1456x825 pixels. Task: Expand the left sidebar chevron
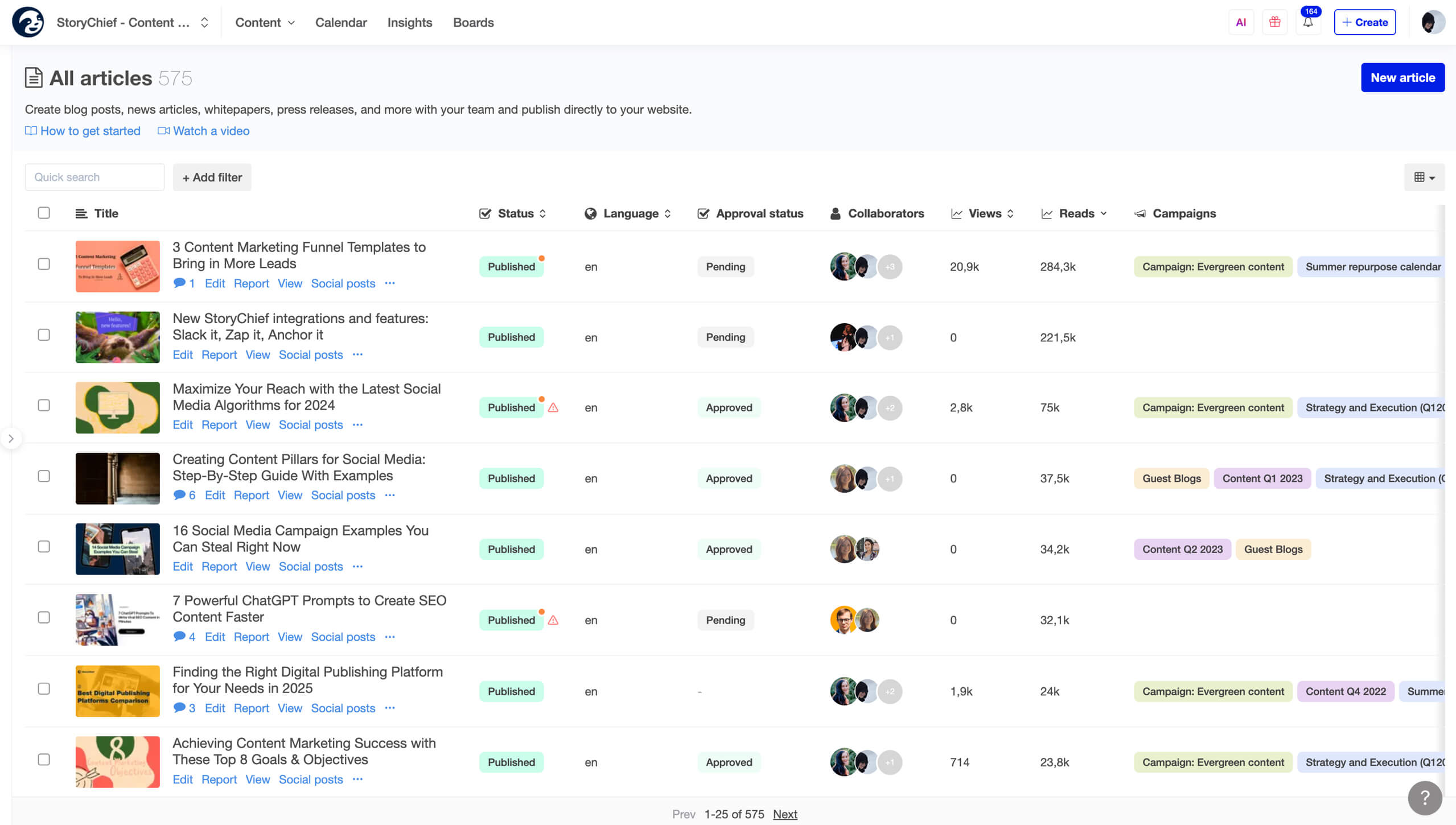11,438
